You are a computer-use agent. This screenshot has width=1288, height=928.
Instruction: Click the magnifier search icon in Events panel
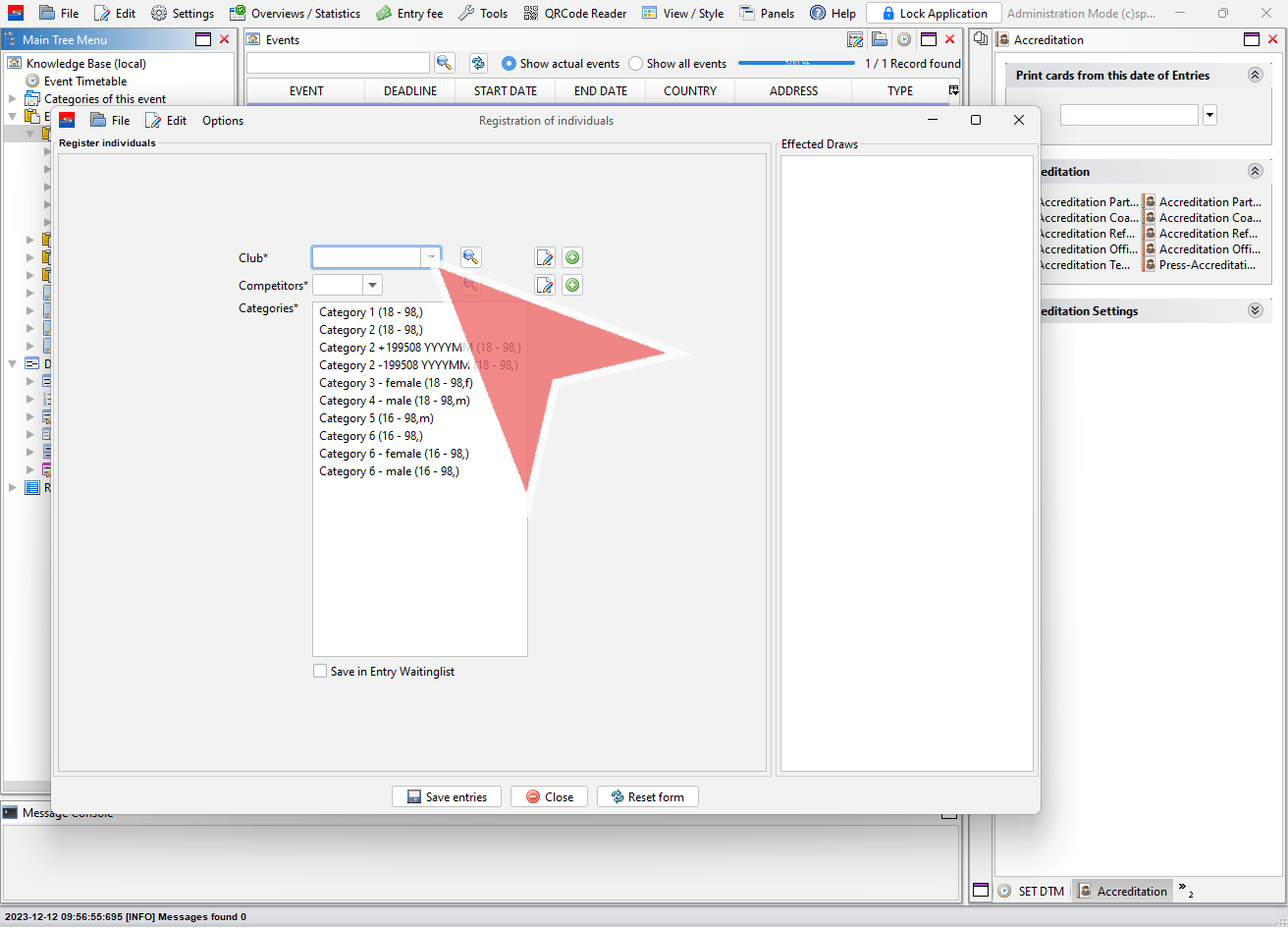click(445, 63)
